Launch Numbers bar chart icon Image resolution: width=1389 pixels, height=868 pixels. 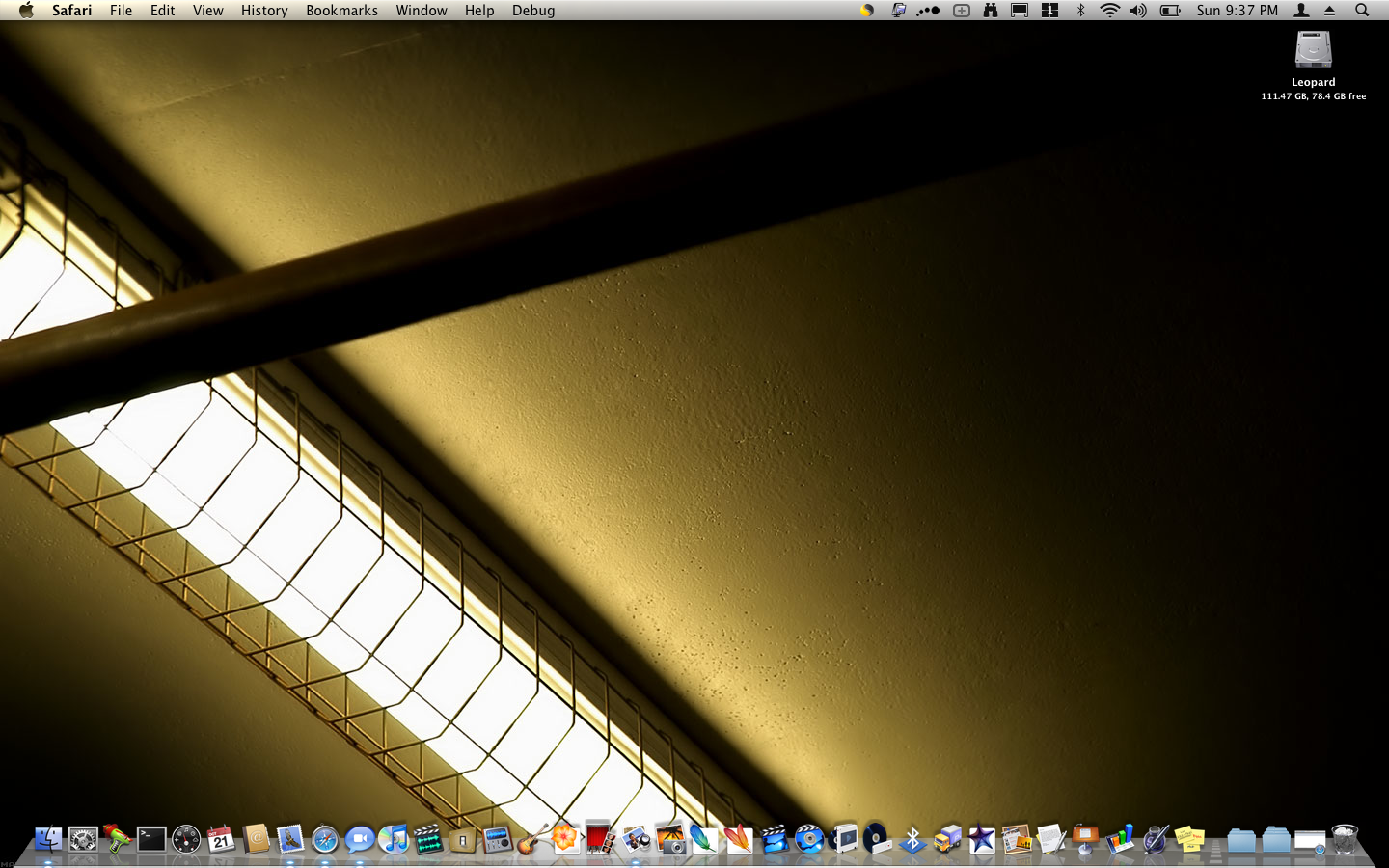pos(1121,839)
